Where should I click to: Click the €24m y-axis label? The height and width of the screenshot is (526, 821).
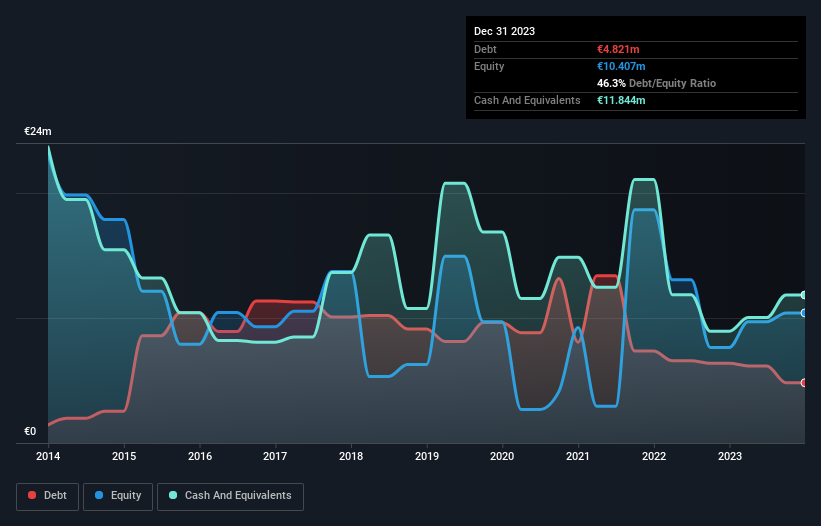(38, 131)
